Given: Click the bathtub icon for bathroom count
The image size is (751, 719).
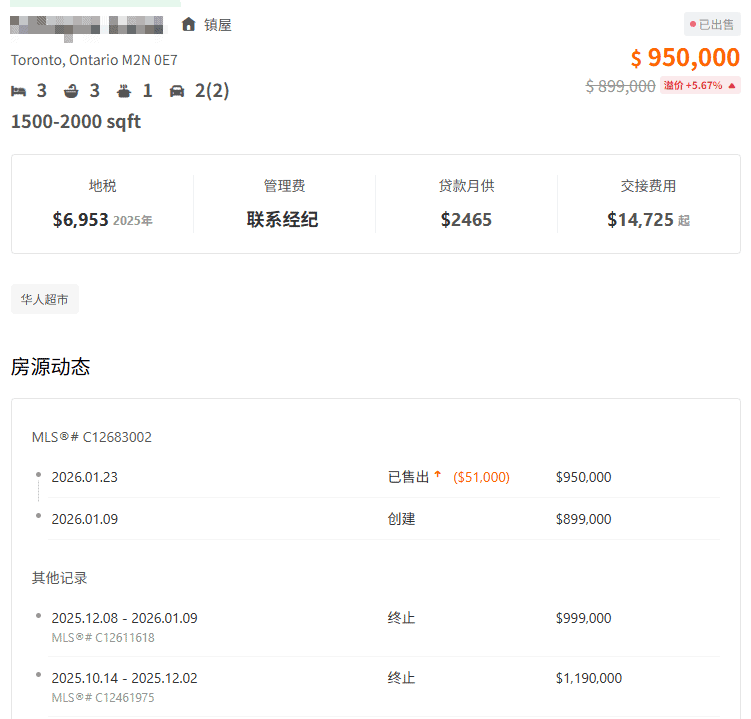Looking at the screenshot, I should pos(71,91).
